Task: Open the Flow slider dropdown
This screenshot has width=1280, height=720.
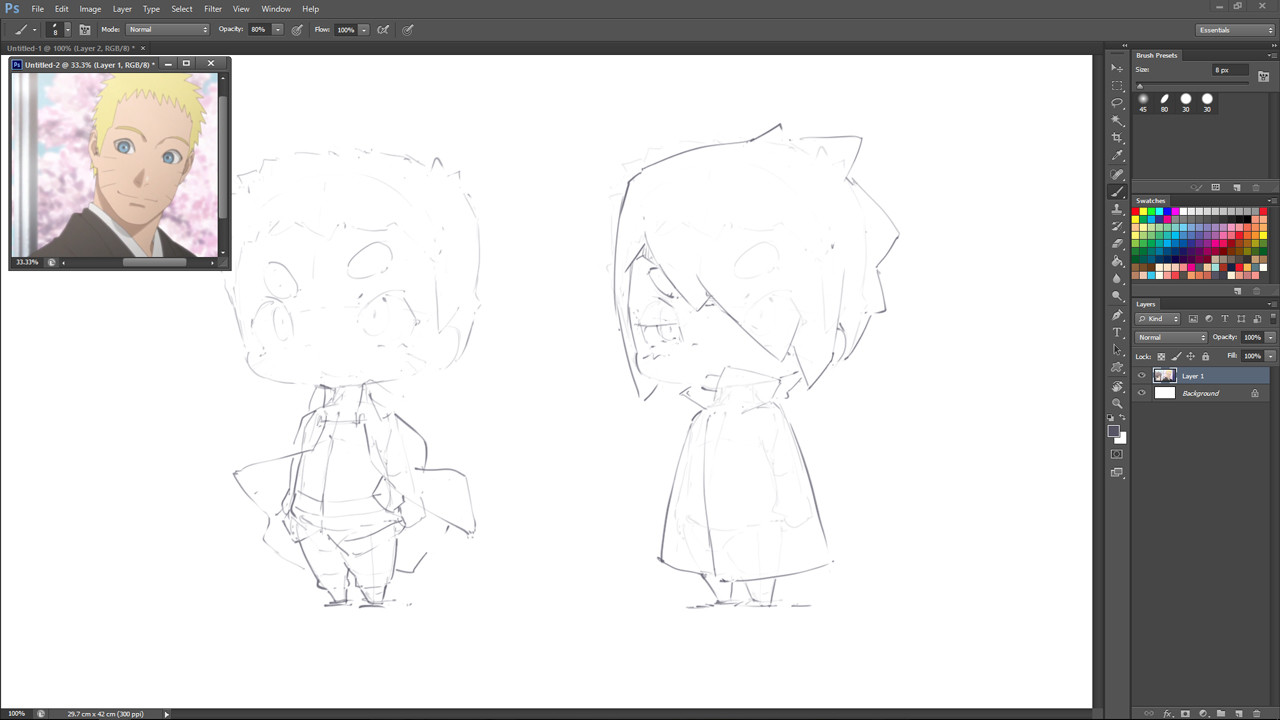Action: pyautogui.click(x=364, y=30)
